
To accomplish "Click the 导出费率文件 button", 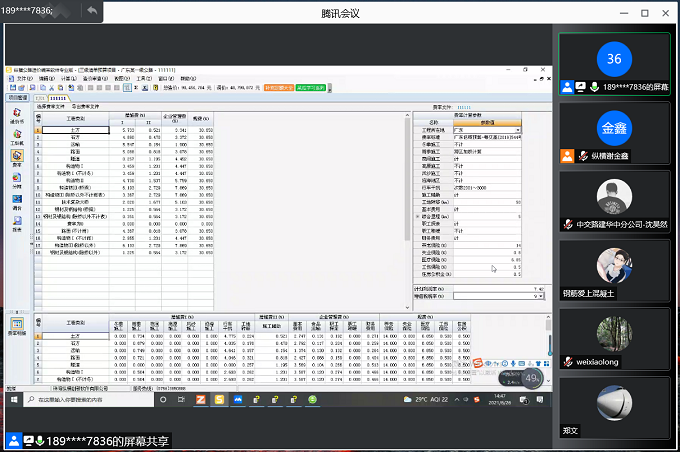I will tap(85, 107).
